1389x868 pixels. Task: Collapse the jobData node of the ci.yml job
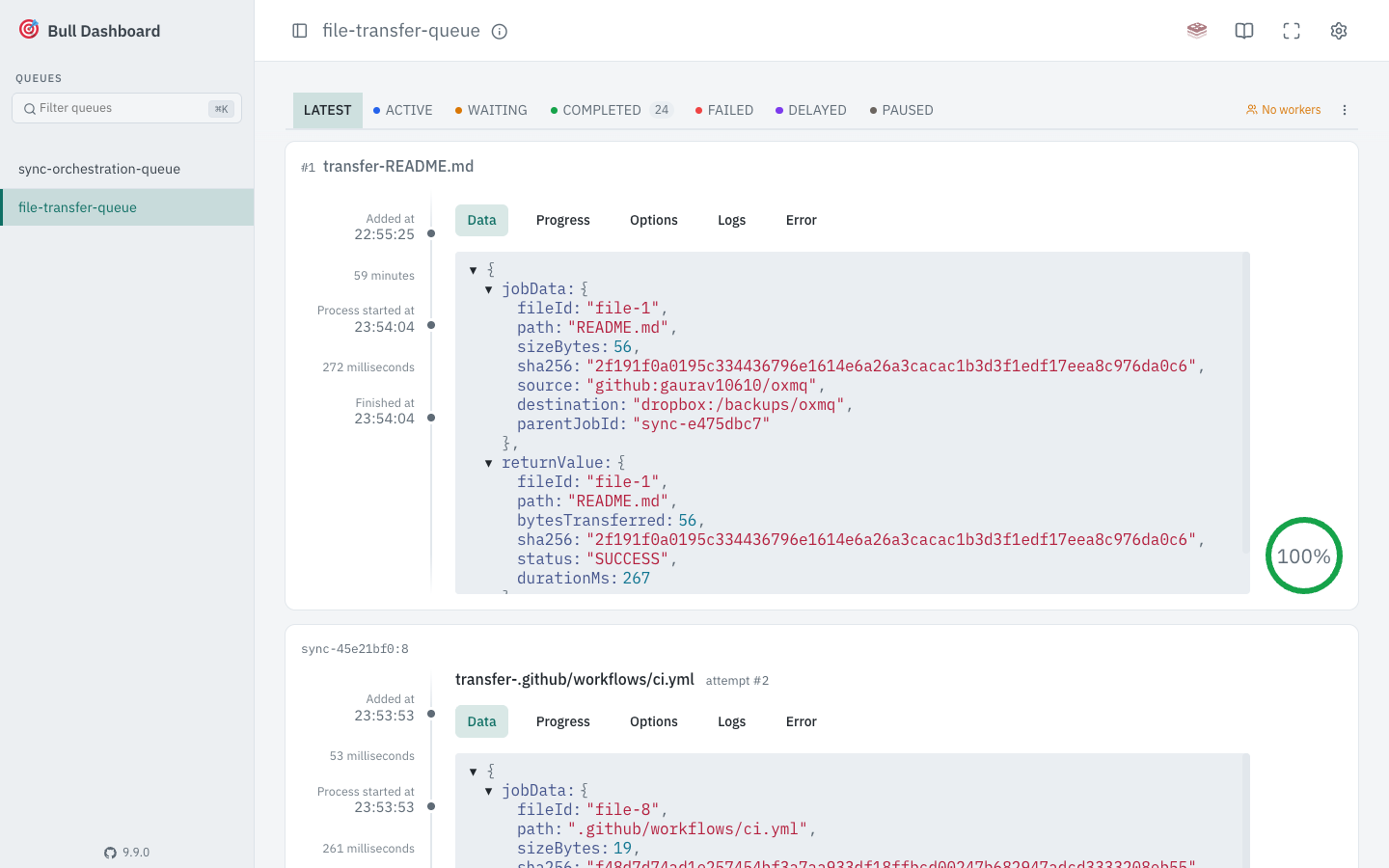(489, 791)
